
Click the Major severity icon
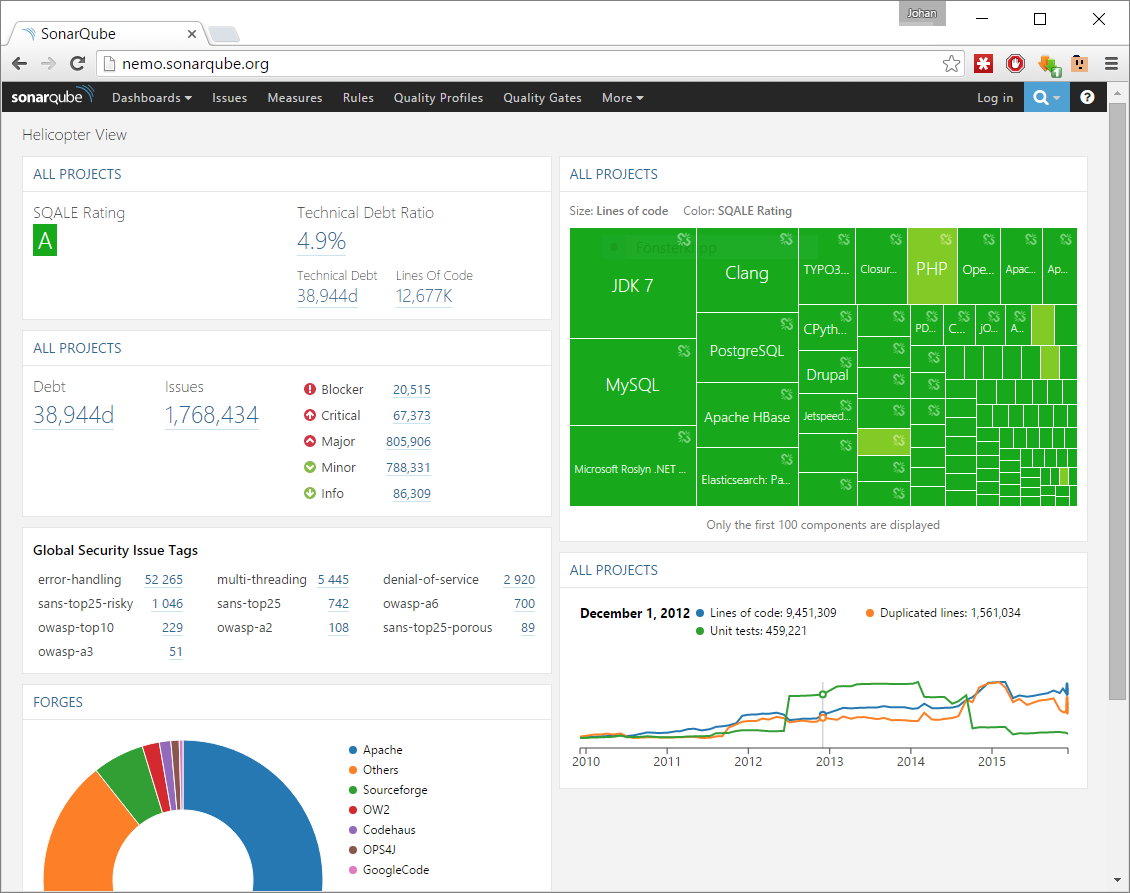[x=310, y=441]
